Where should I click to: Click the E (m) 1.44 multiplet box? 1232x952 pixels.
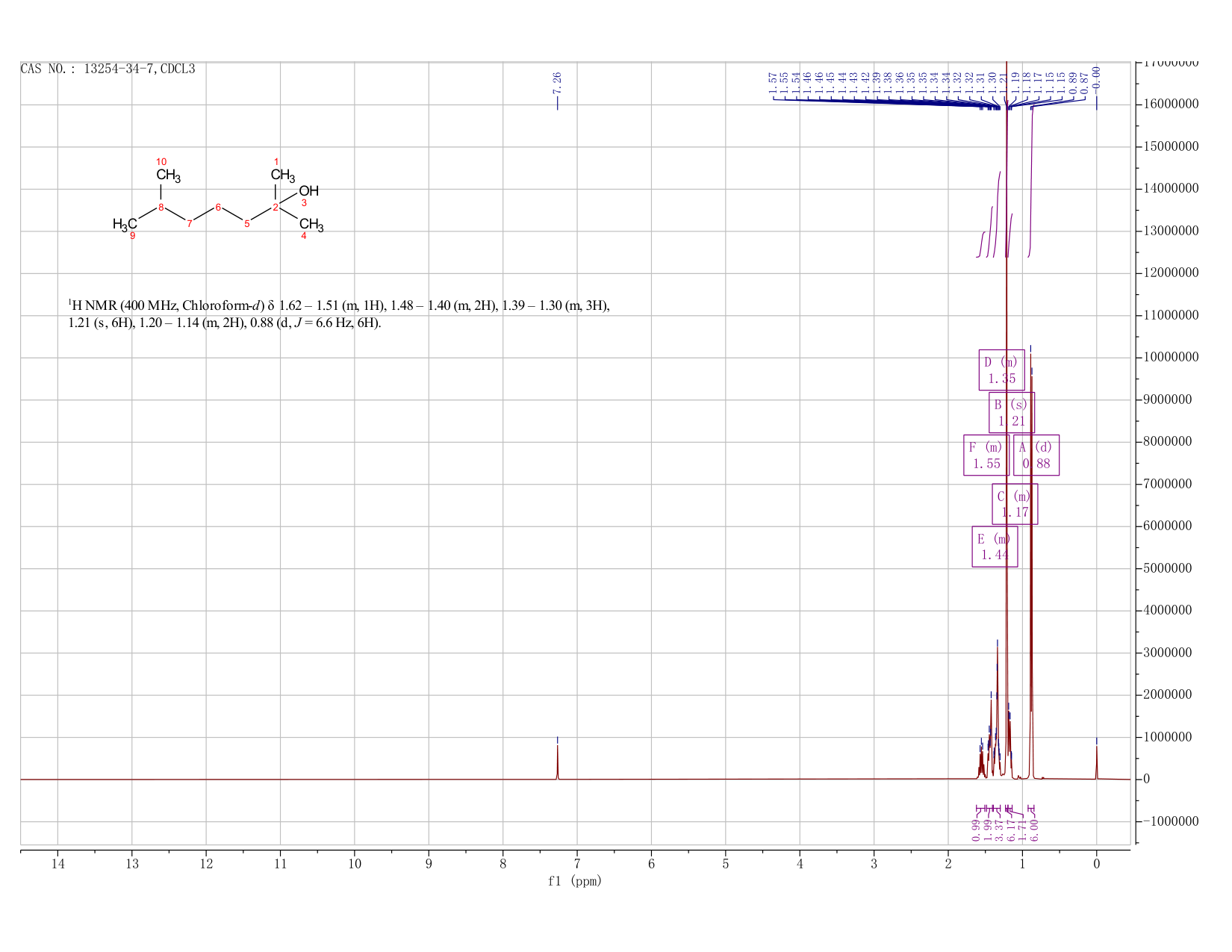click(995, 547)
